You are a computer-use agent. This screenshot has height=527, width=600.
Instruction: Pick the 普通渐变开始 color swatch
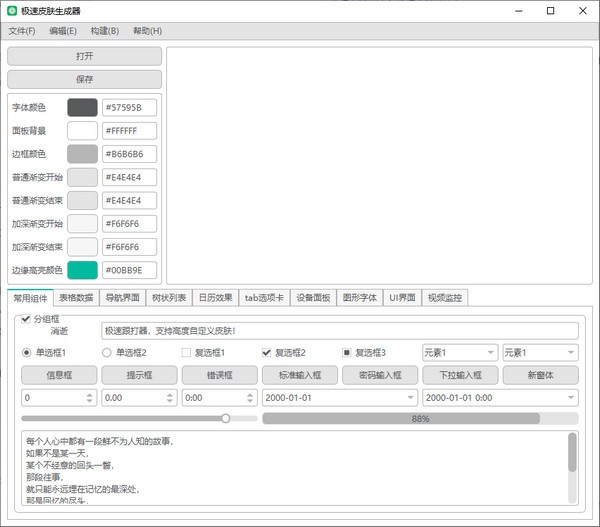coord(82,177)
